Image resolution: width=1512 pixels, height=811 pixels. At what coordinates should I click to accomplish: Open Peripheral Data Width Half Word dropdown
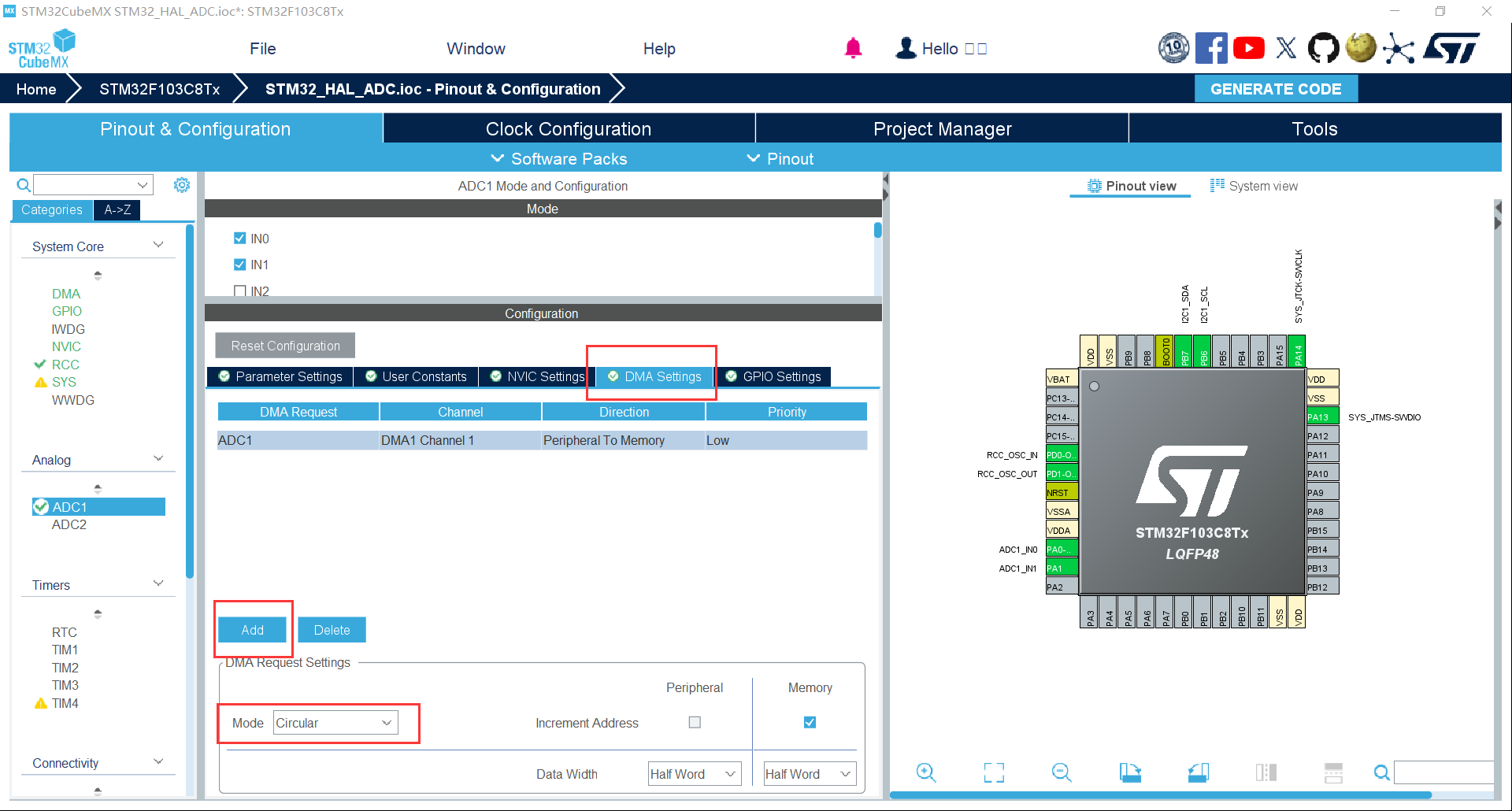tap(695, 774)
